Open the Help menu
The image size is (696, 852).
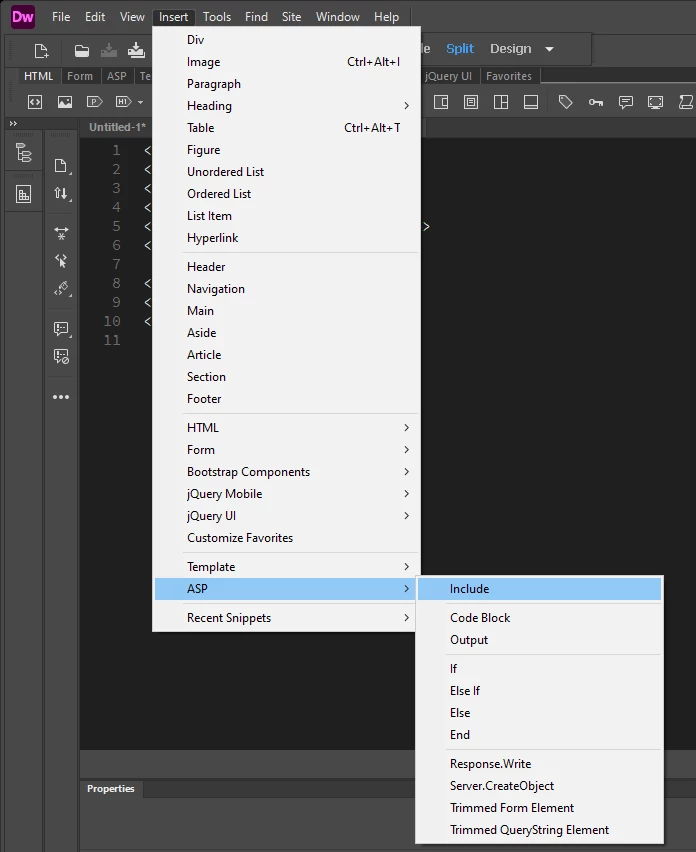(x=386, y=17)
